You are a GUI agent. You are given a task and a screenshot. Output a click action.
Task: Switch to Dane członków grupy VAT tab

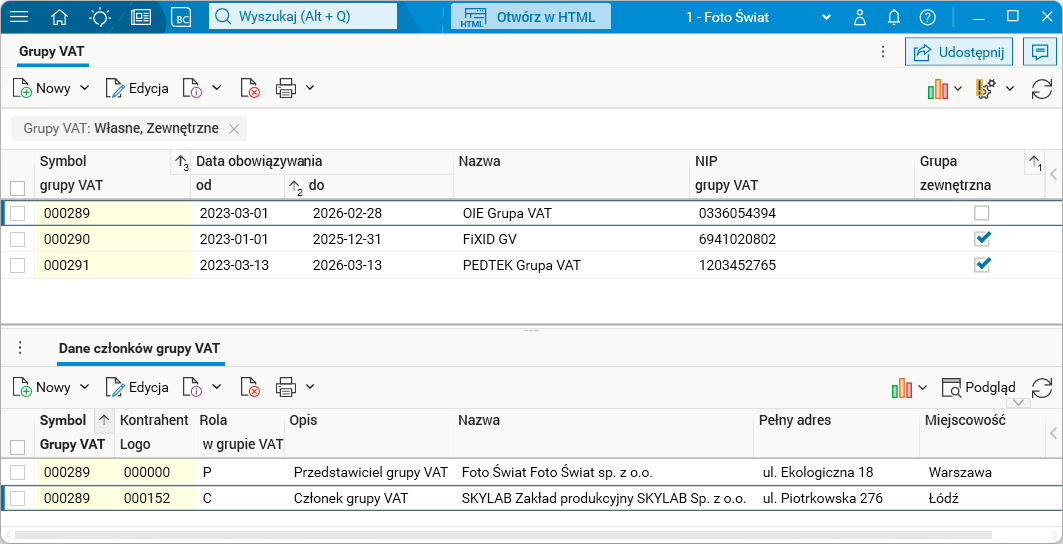click(x=139, y=348)
